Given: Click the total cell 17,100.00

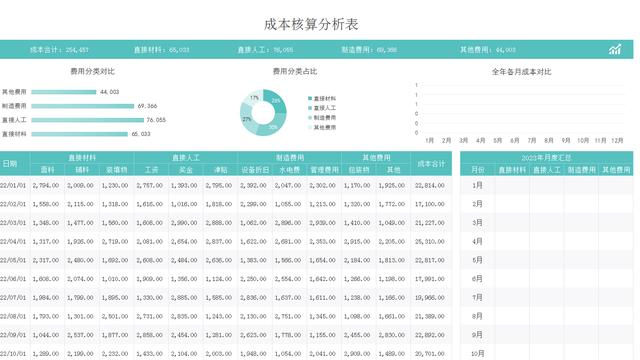Looking at the screenshot, I should pyautogui.click(x=430, y=204).
